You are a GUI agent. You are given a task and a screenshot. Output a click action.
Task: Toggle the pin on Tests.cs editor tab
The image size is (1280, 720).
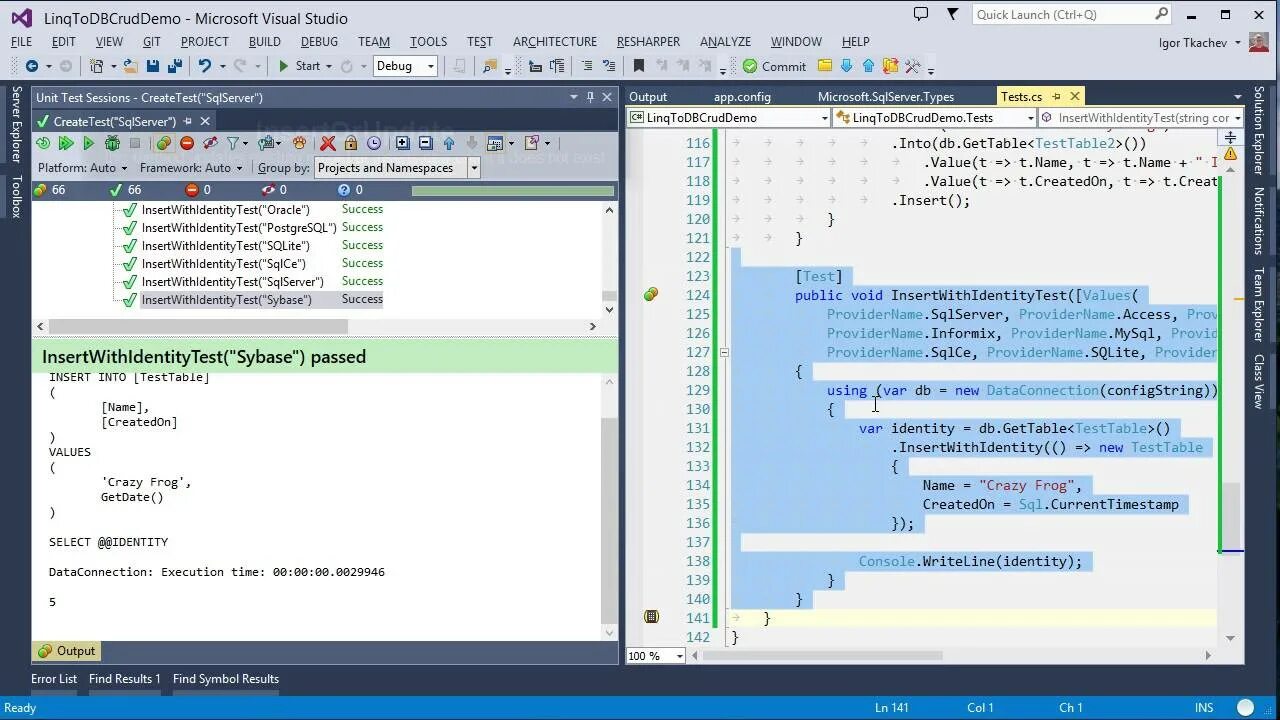[1056, 96]
